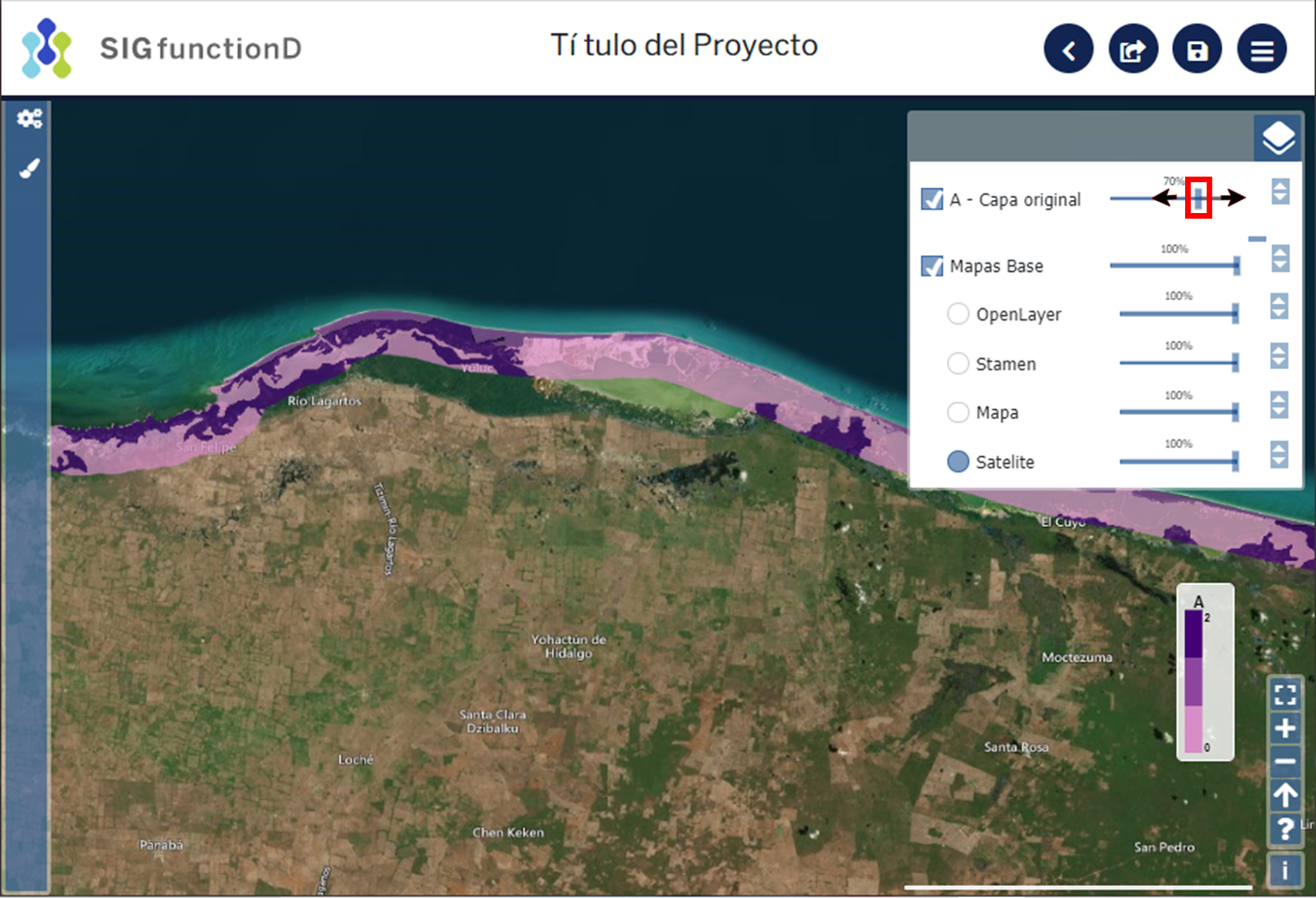Zoom in with the plus button

coord(1285,728)
